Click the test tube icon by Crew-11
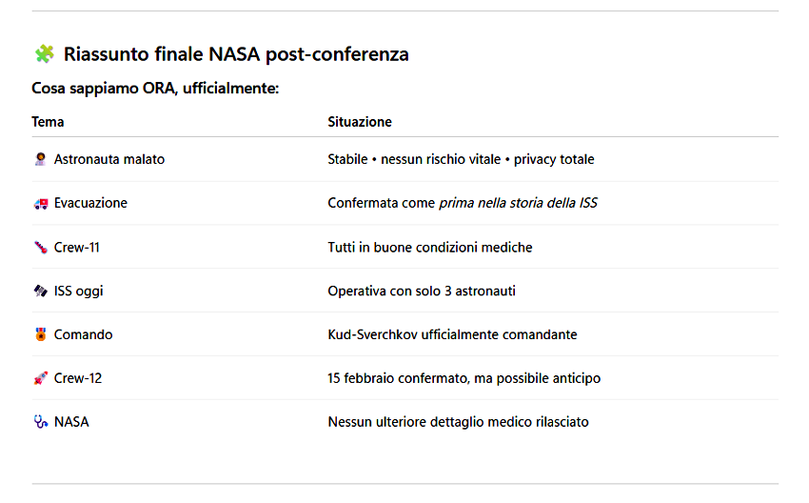Image resolution: width=809 pixels, height=503 pixels. tap(40, 247)
